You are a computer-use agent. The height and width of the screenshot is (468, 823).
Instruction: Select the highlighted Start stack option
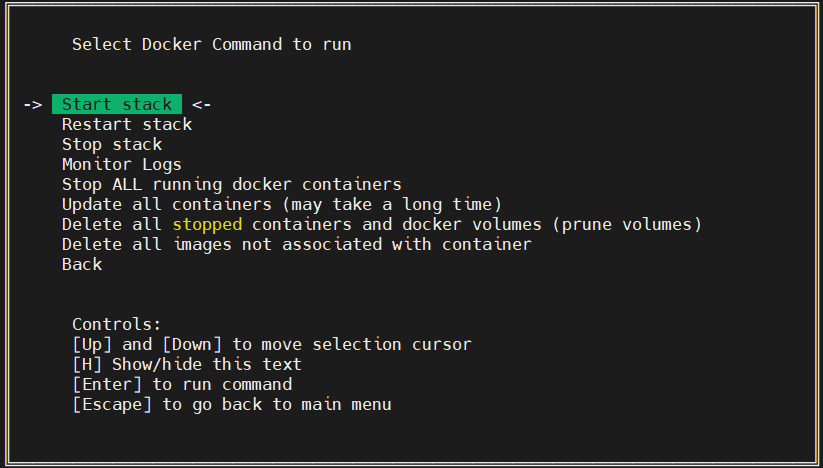[x=117, y=104]
